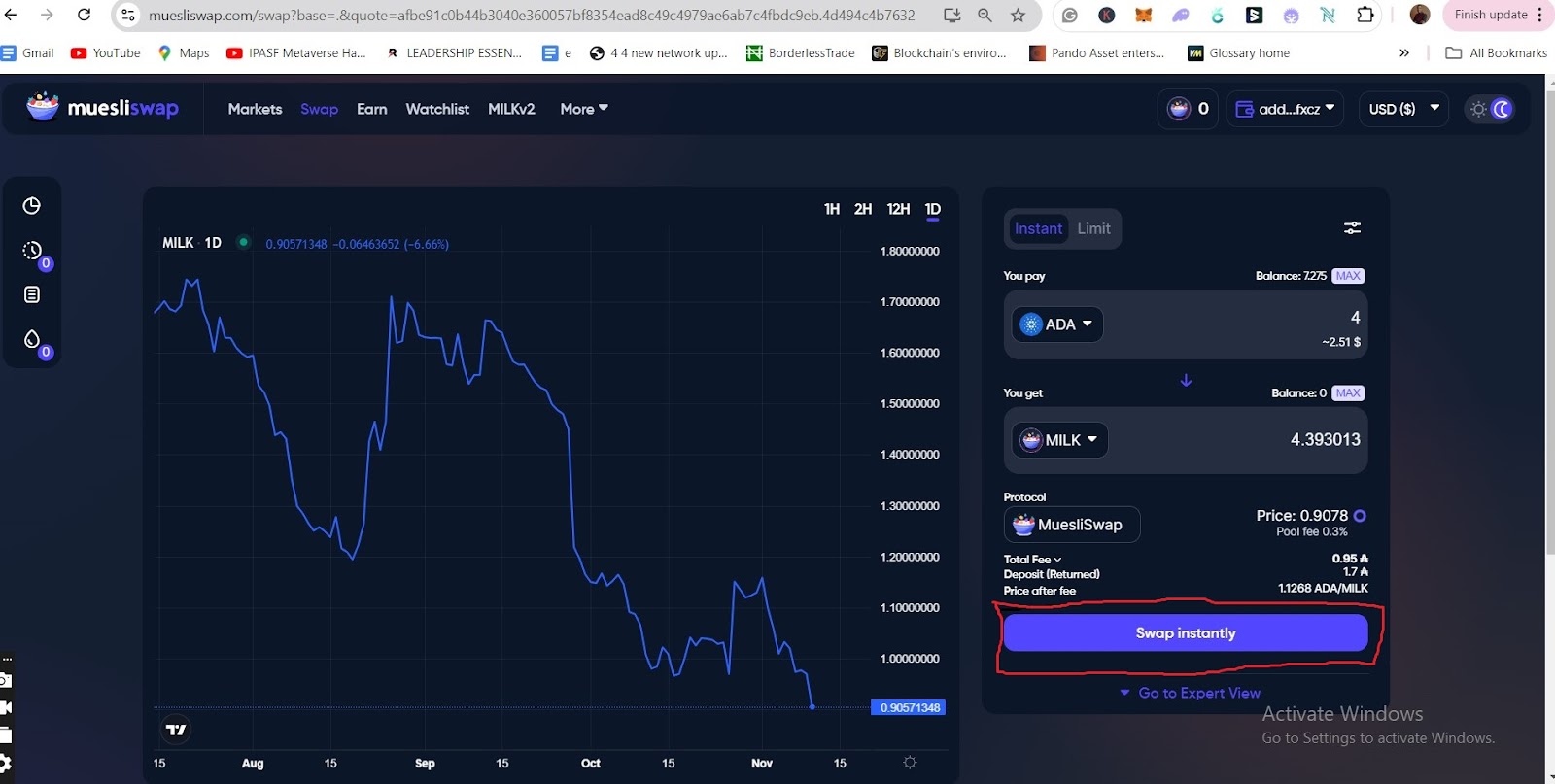Open the YouTube bookmark
1555x784 pixels.
pyautogui.click(x=106, y=53)
